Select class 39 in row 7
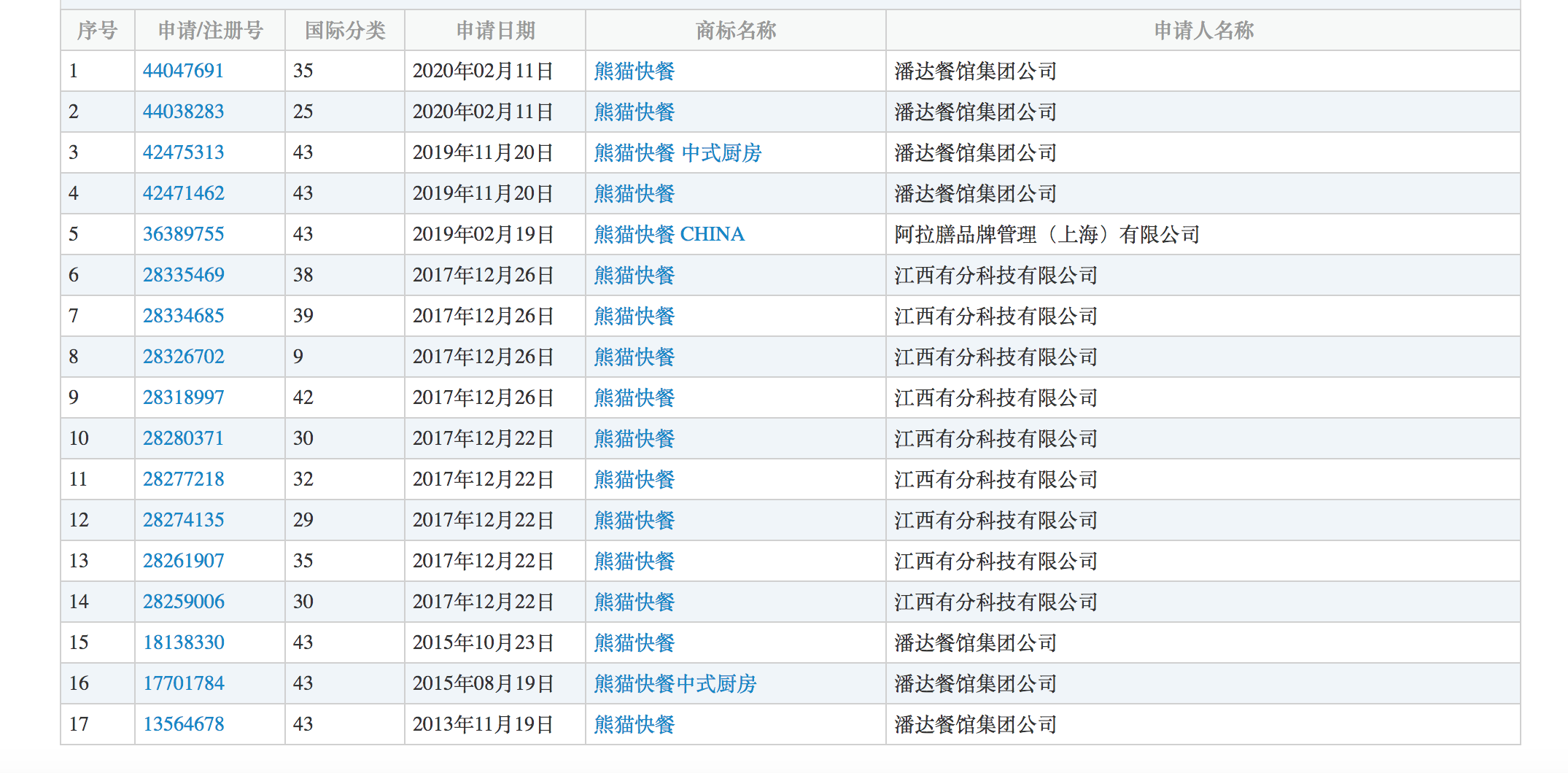Viewport: 1568px width, 773px height. tap(303, 316)
